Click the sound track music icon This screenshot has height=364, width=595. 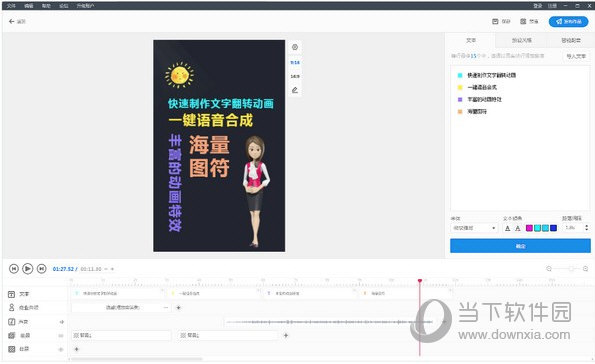click(x=11, y=322)
